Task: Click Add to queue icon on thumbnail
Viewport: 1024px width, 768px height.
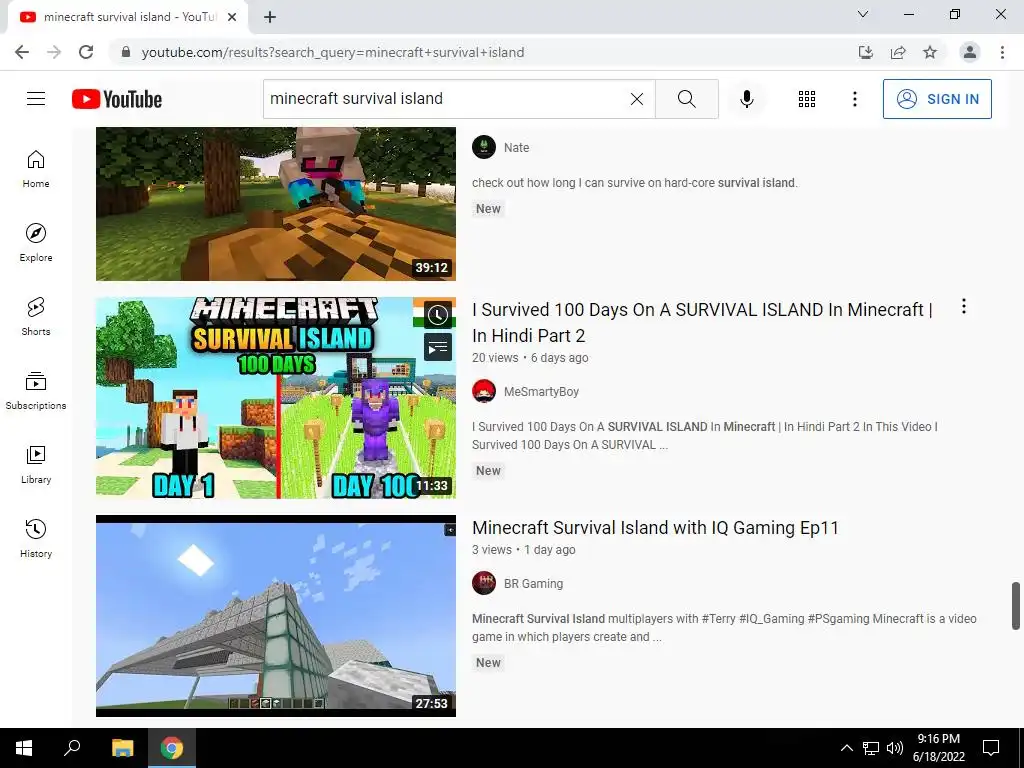Action: pos(438,347)
